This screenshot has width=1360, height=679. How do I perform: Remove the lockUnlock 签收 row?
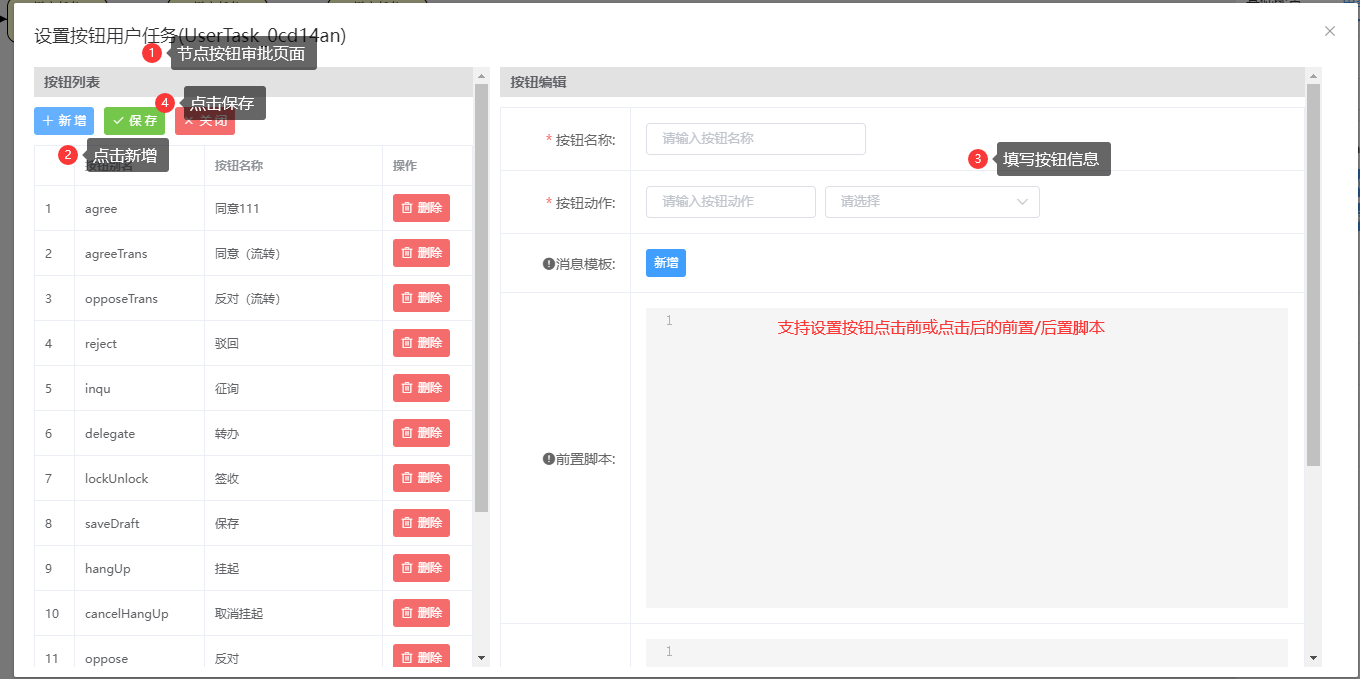pyautogui.click(x=421, y=478)
